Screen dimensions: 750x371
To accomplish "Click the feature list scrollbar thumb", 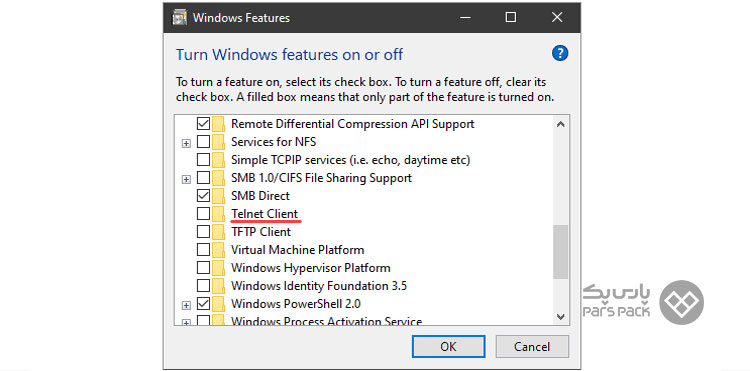I will 561,252.
